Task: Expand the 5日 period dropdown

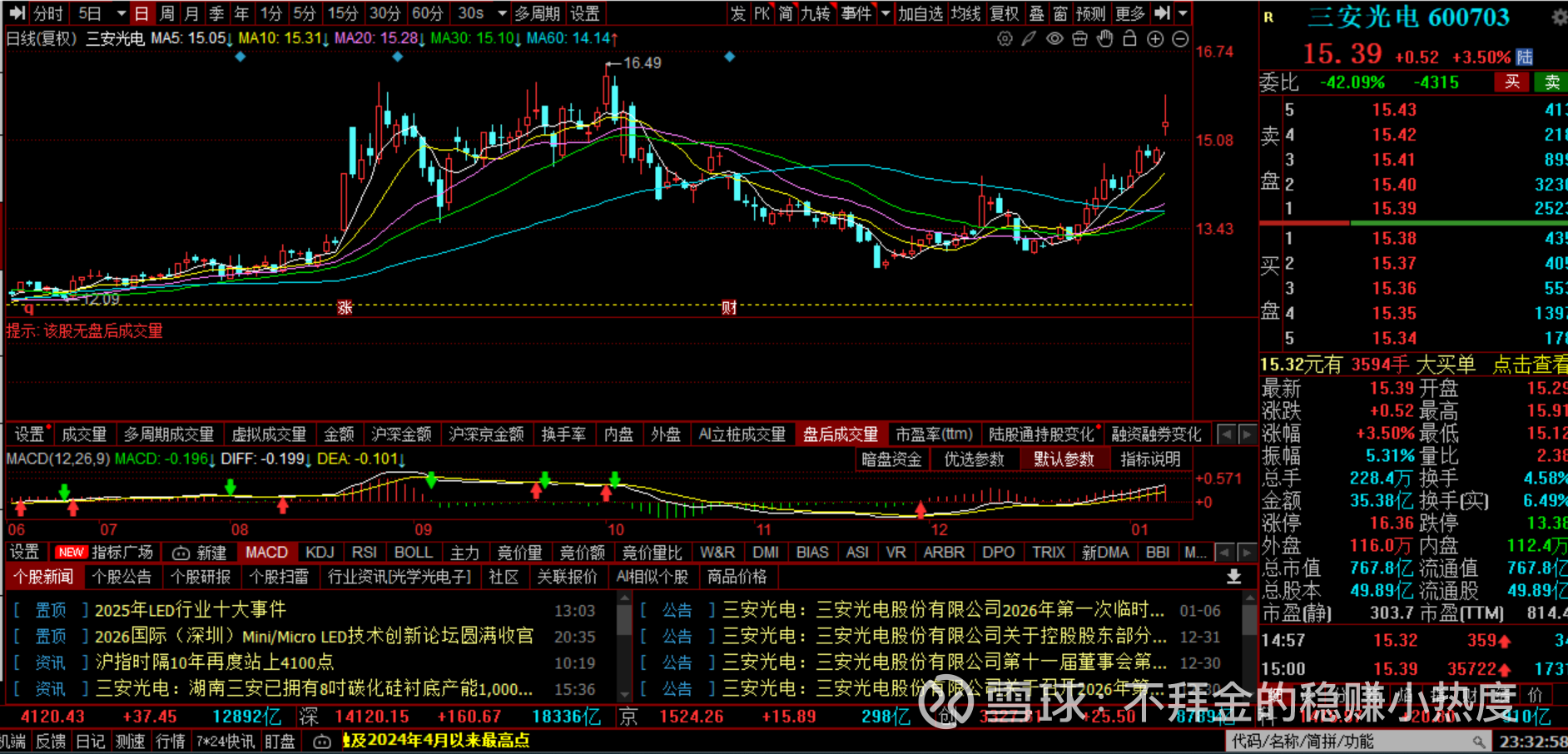Action: (x=122, y=13)
